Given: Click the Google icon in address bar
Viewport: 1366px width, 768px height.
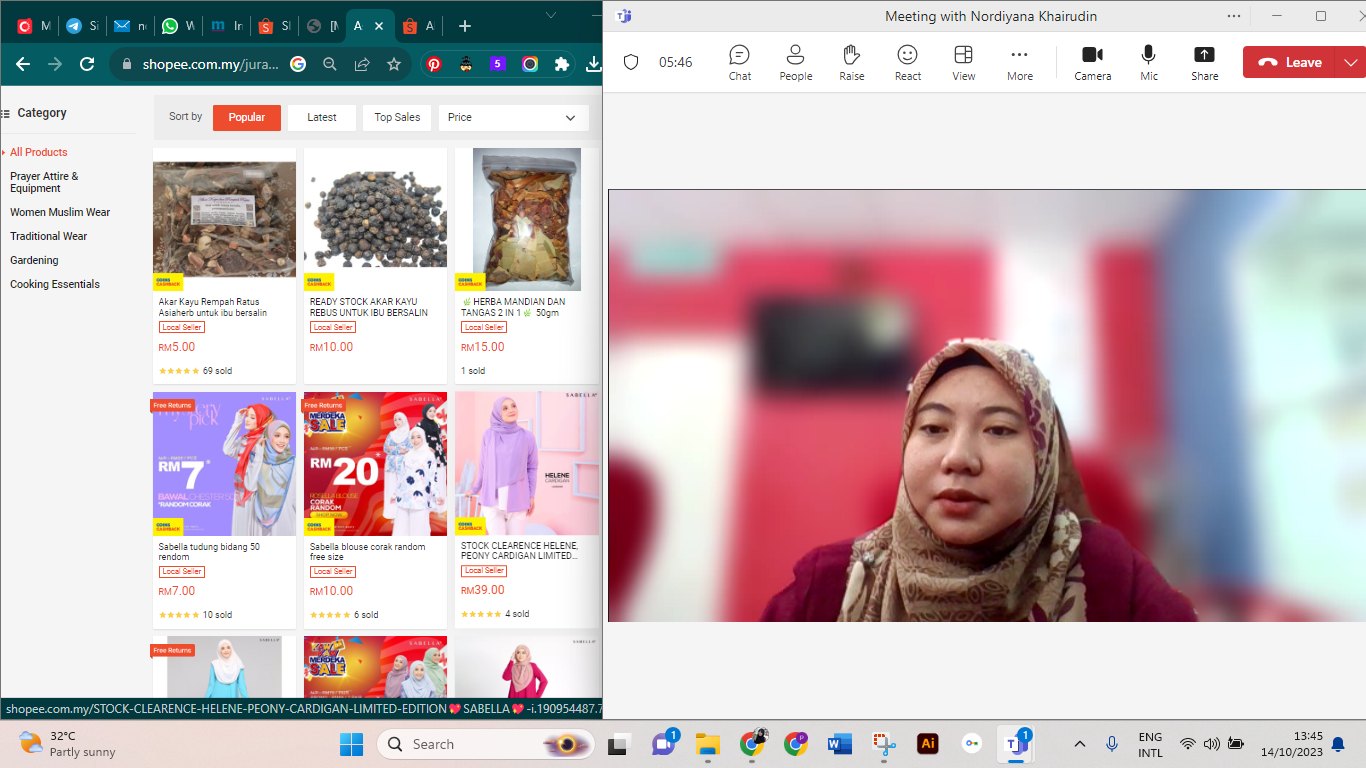Looking at the screenshot, I should click(x=298, y=64).
